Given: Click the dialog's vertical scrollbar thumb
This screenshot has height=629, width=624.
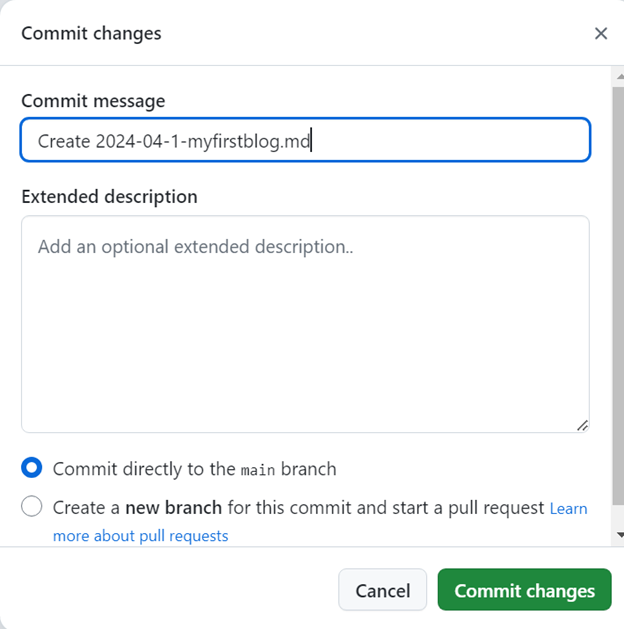Looking at the screenshot, I should coord(618,296).
